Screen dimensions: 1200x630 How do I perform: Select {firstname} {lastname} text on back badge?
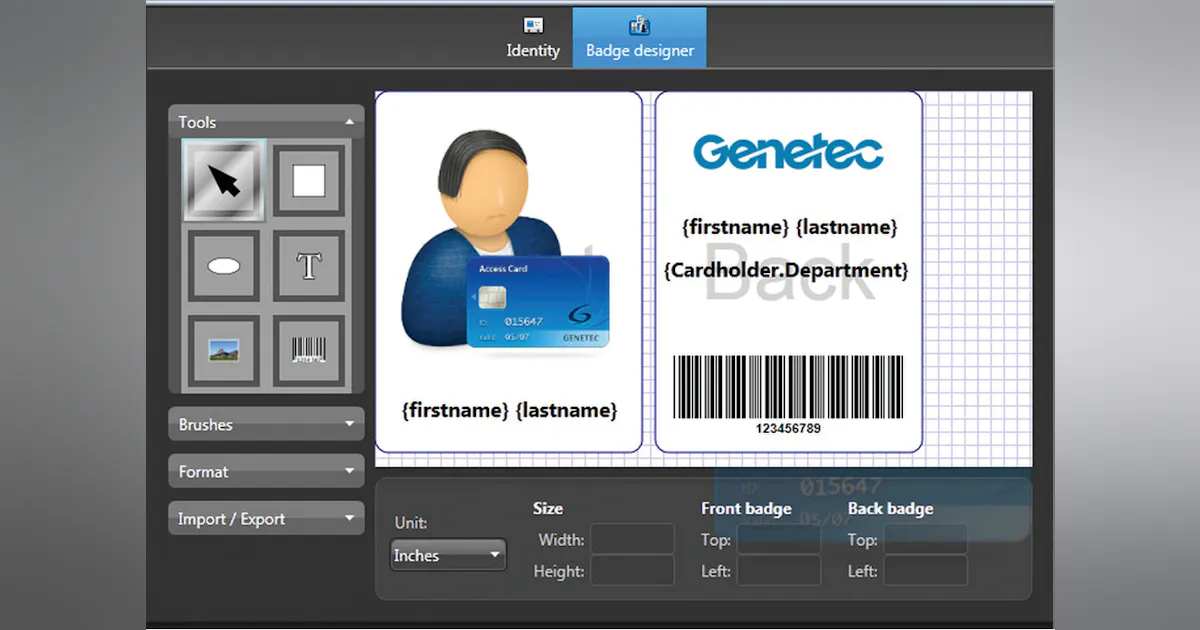point(789,227)
